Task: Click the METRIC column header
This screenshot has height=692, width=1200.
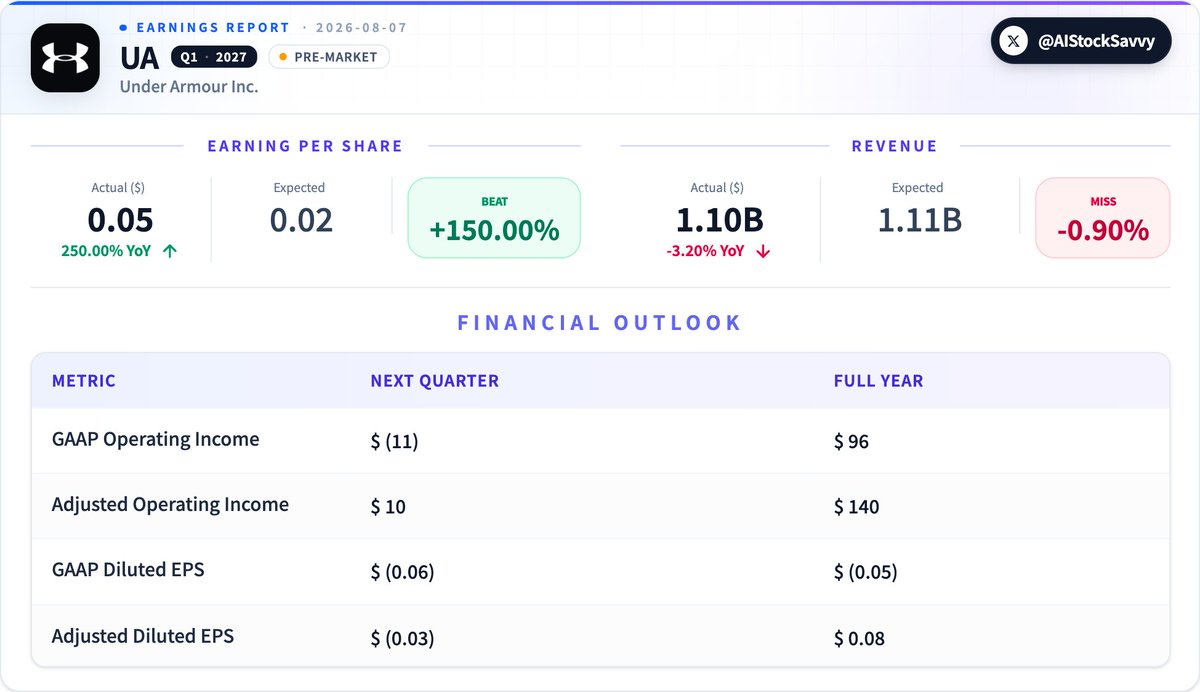Action: tap(84, 381)
